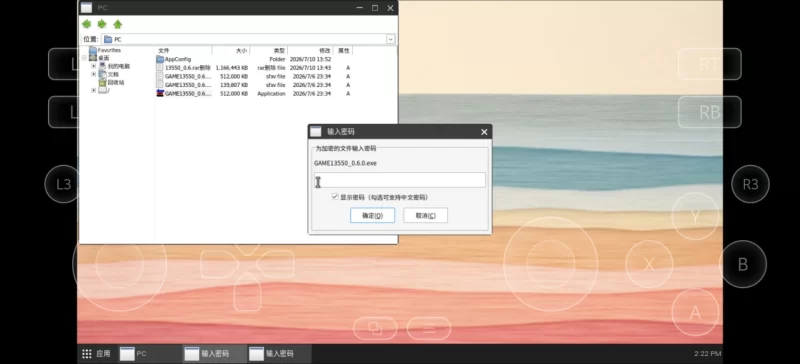The height and width of the screenshot is (364, 800).
Task: Click the AppConfig folder icon
Action: pyautogui.click(x=160, y=59)
